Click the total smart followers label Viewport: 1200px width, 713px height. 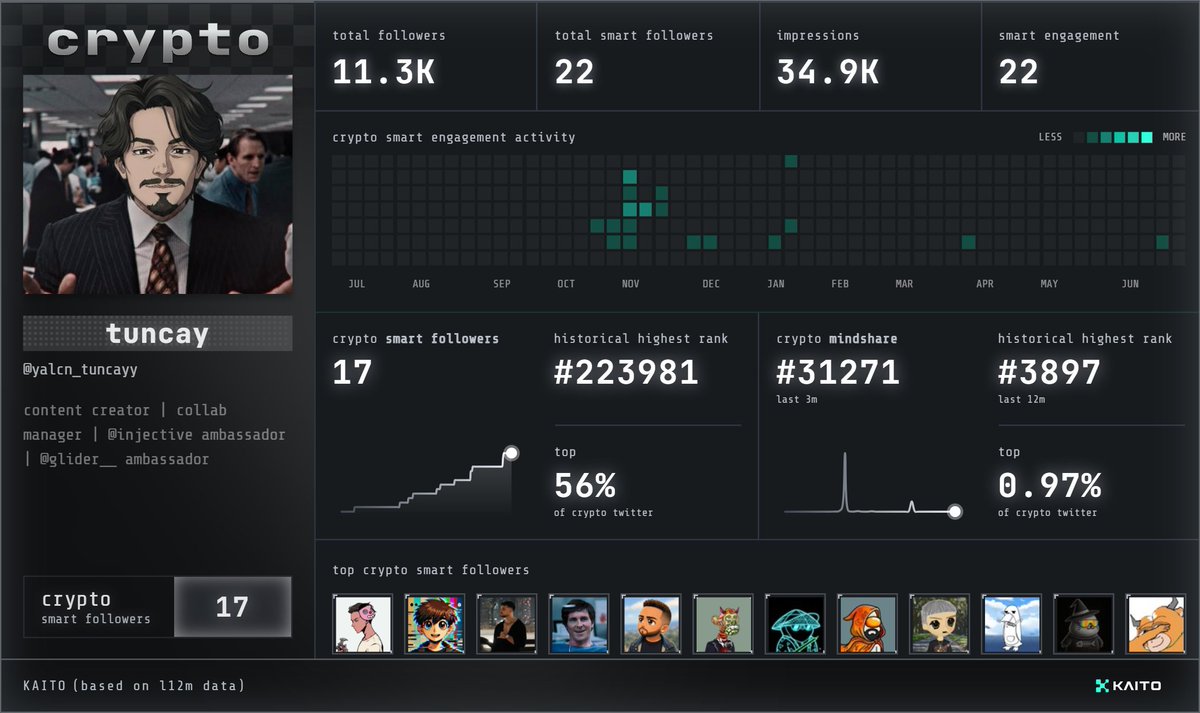point(634,36)
